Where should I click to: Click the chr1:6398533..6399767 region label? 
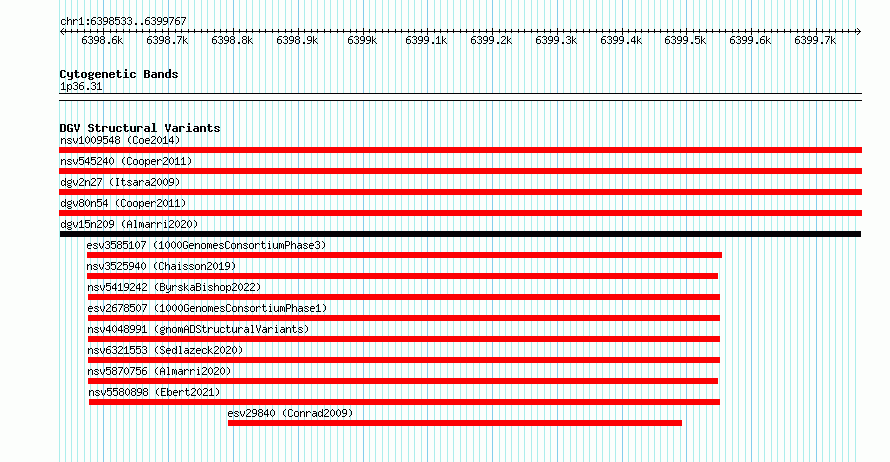(x=123, y=21)
